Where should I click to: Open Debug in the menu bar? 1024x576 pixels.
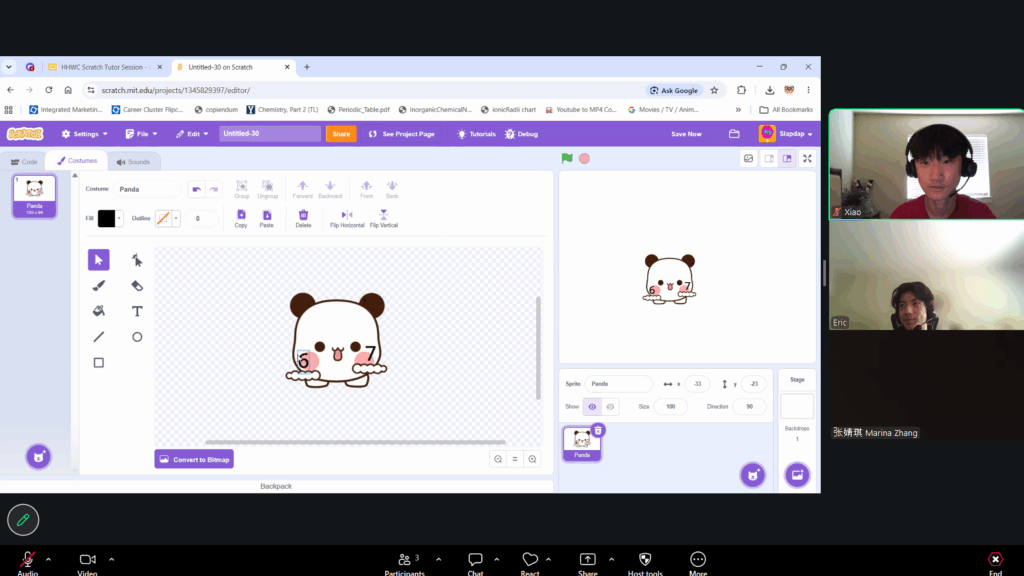(521, 134)
